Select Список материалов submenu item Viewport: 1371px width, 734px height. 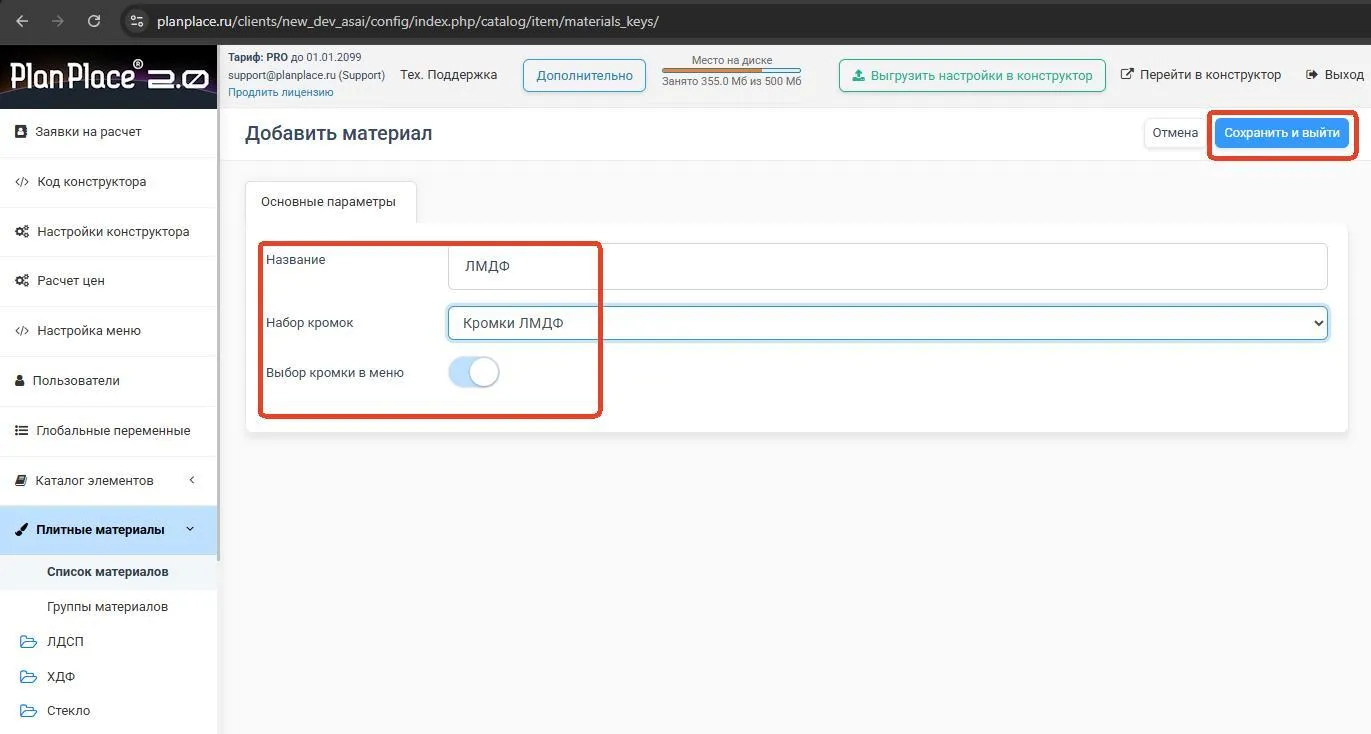(108, 572)
